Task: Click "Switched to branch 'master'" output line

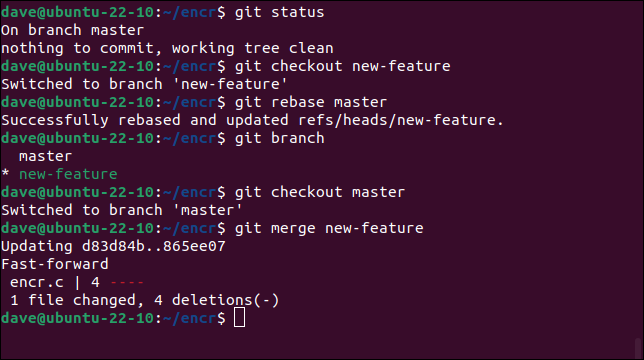Action: [x=122, y=211]
